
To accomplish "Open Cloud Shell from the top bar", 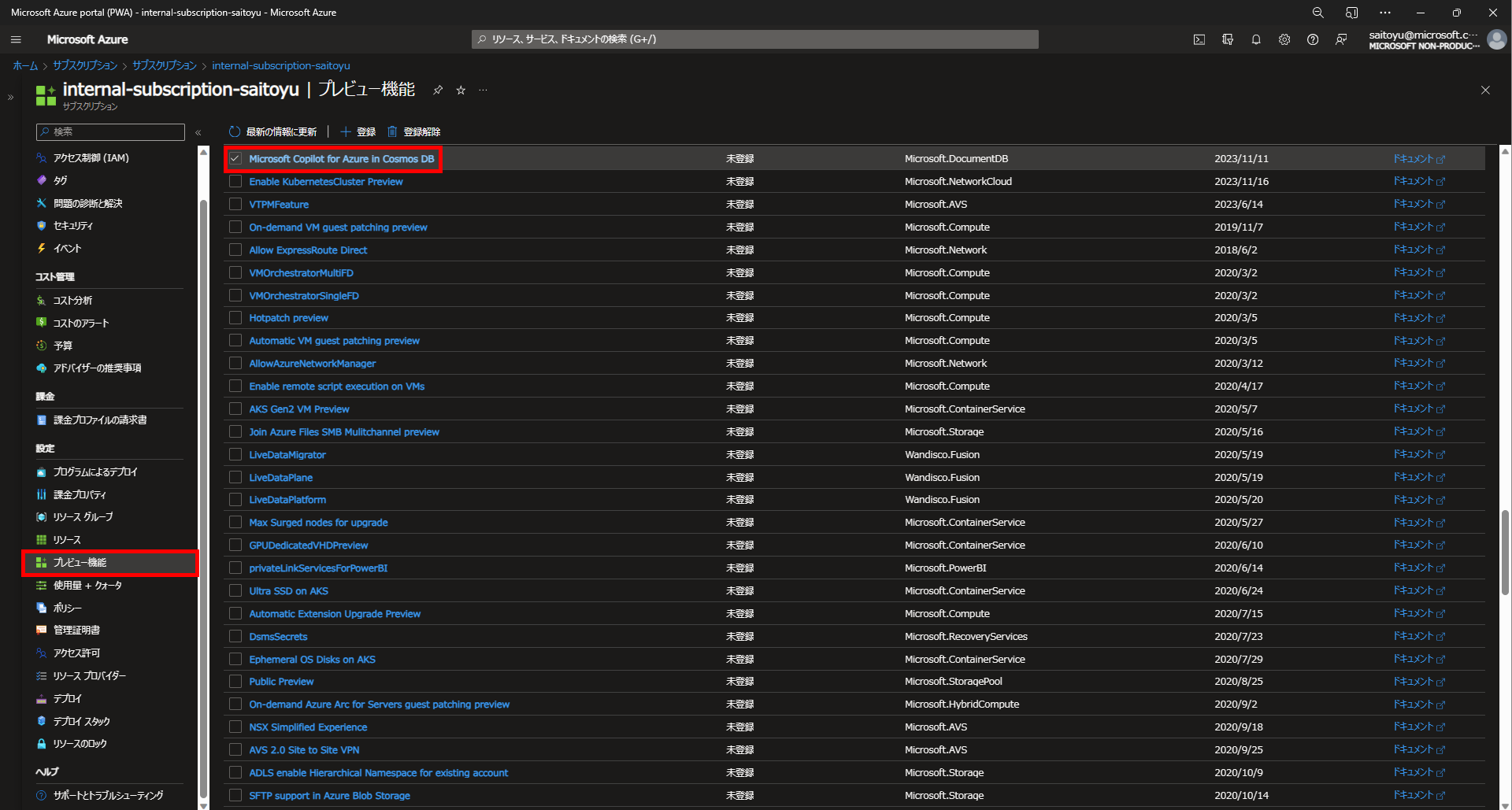I will [1199, 39].
